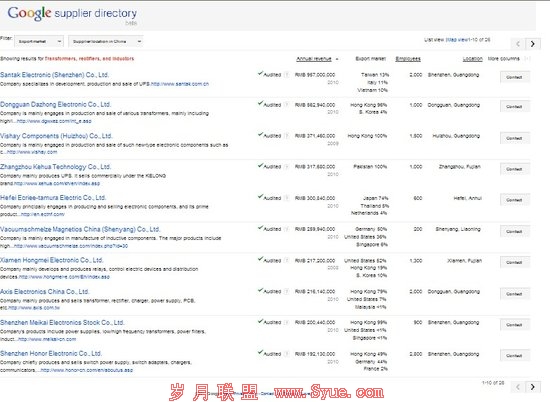Contact Axis Electronics China supplier

coord(514,294)
